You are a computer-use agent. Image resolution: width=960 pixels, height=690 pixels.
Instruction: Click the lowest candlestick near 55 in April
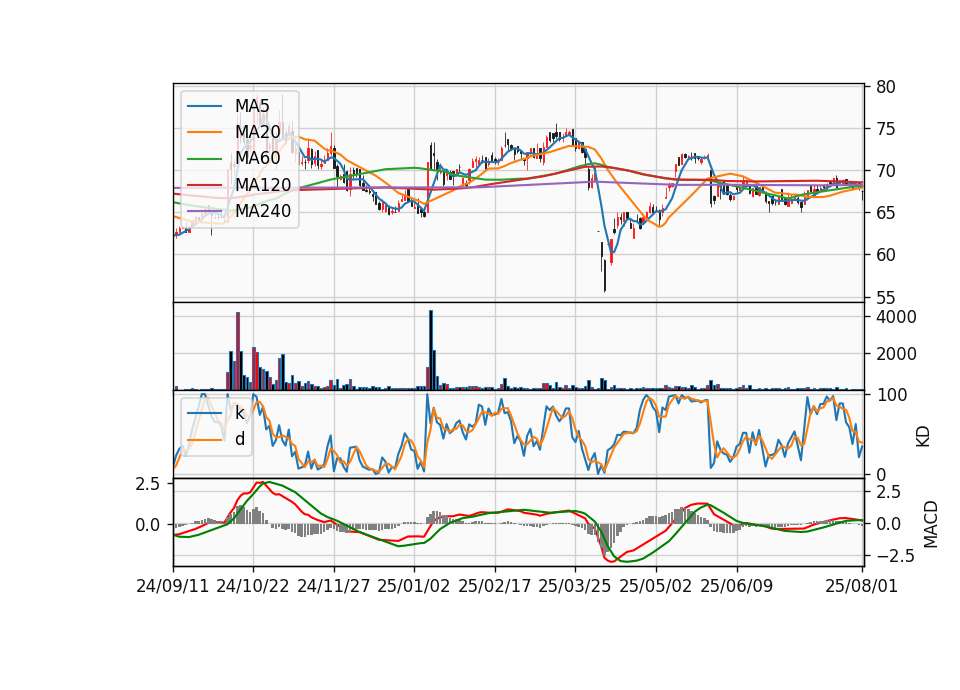(605, 276)
